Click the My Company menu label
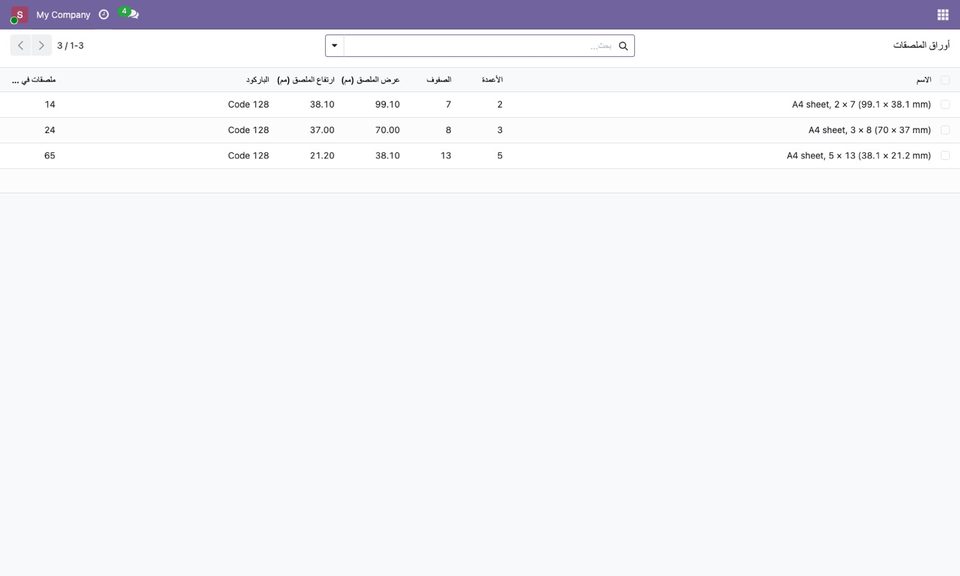 [x=63, y=15]
